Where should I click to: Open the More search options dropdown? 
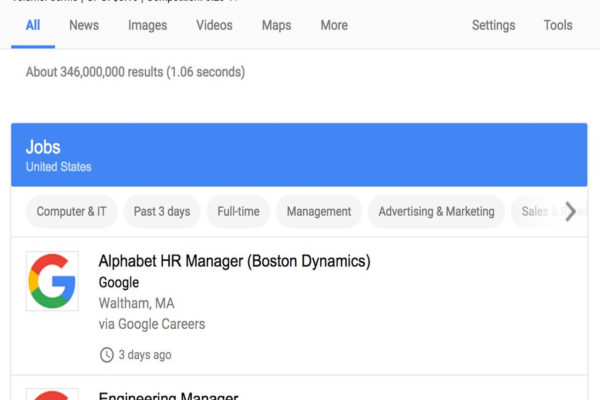click(x=334, y=25)
